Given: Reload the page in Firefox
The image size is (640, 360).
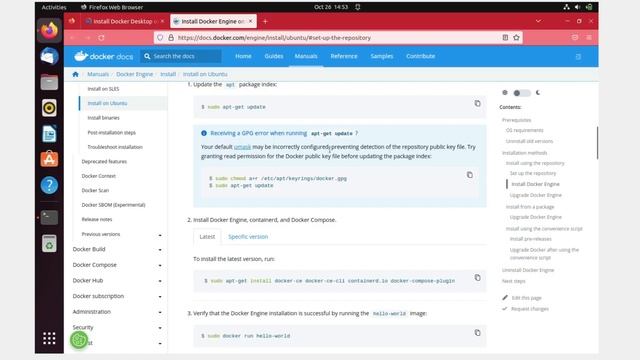Looking at the screenshot, I should (101, 38).
